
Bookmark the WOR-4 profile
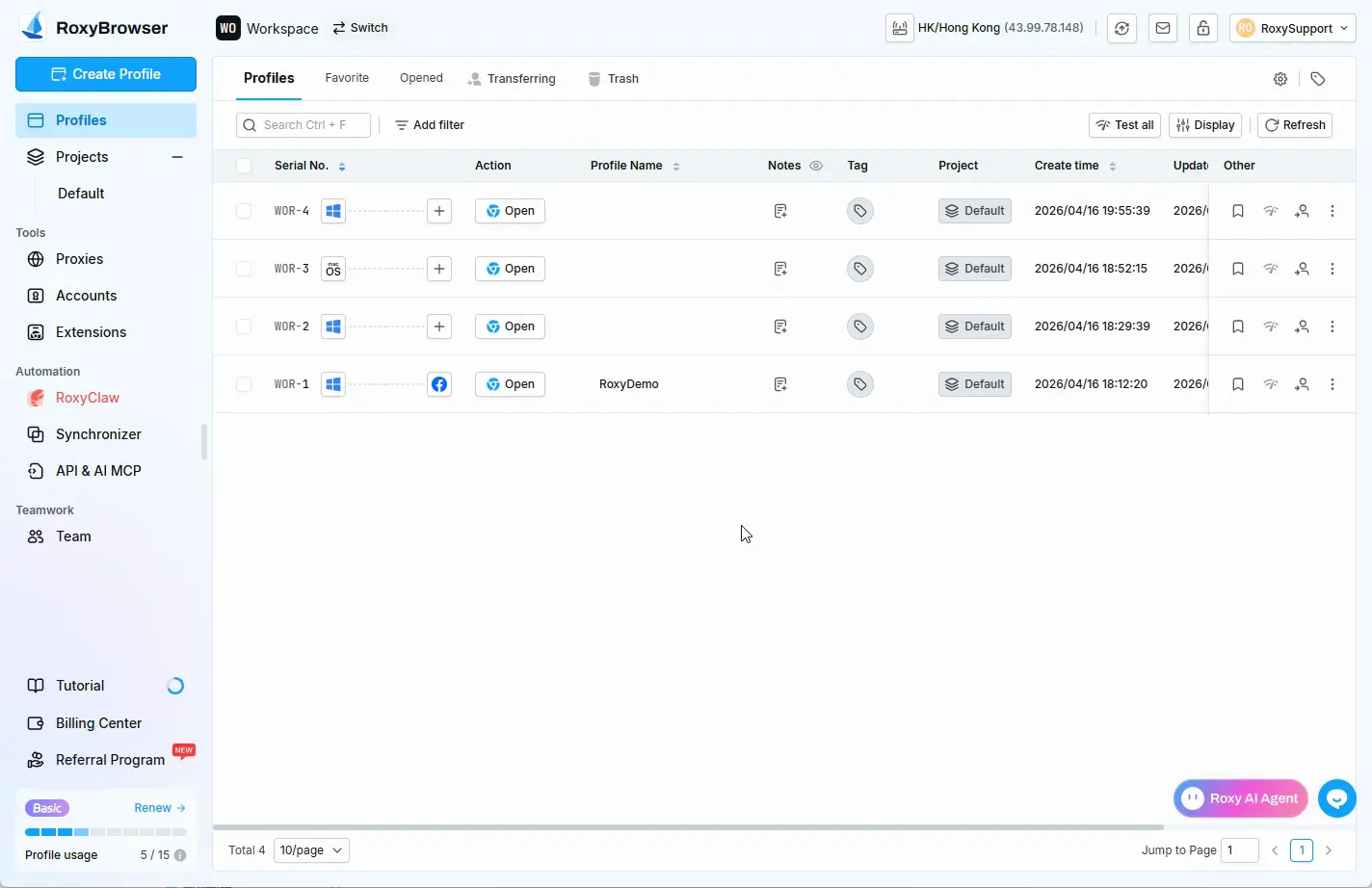pos(1238,211)
